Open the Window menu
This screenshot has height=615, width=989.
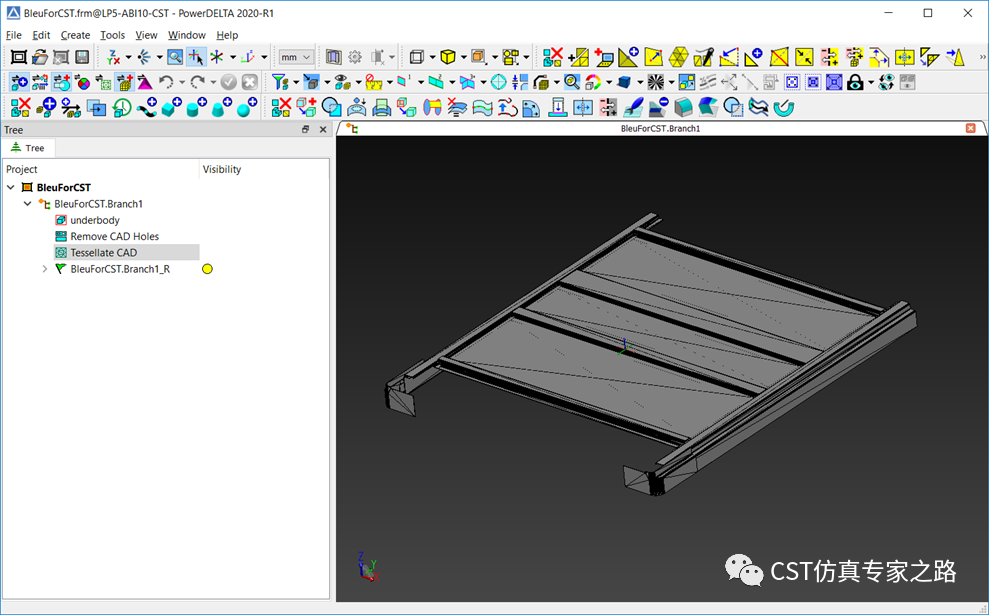coord(187,35)
